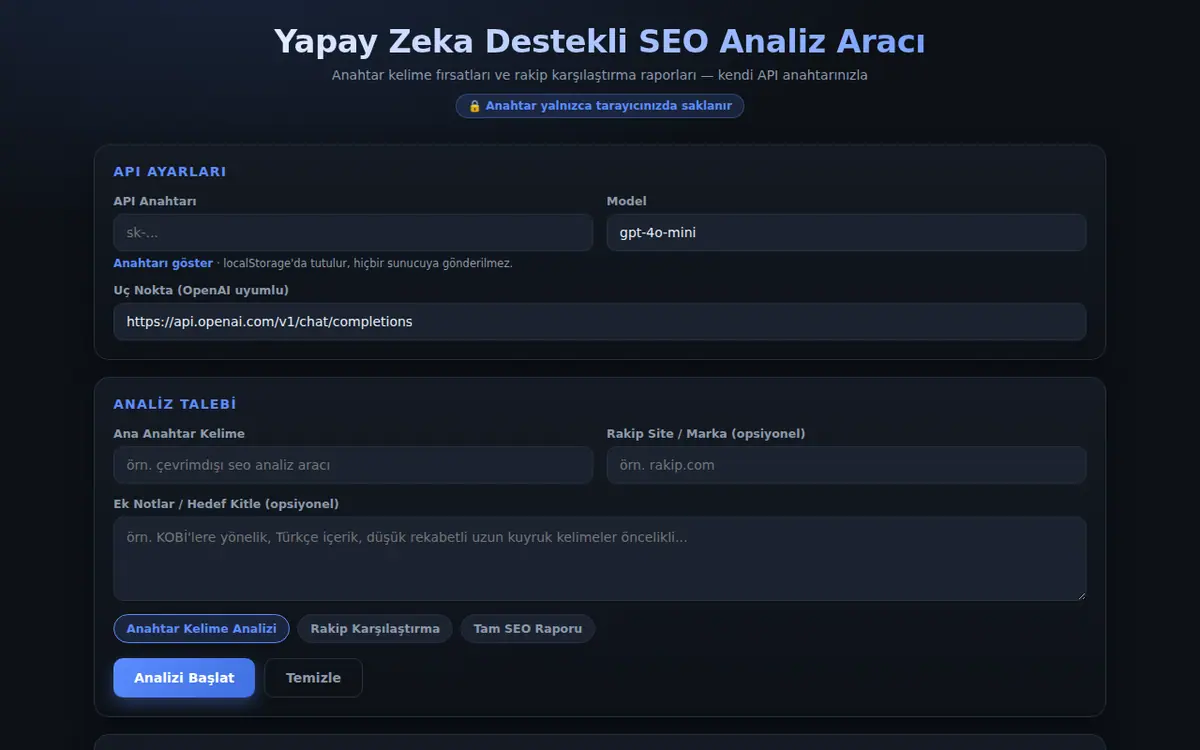Select the Tam SEO Raporu mode

528,628
